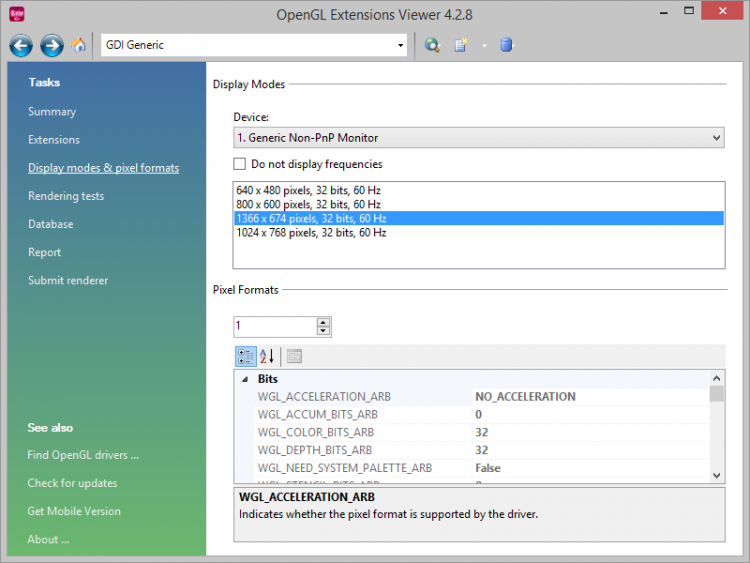750x563 pixels.
Task: Maximize the OpenGL Extensions Viewer window
Action: 689,11
